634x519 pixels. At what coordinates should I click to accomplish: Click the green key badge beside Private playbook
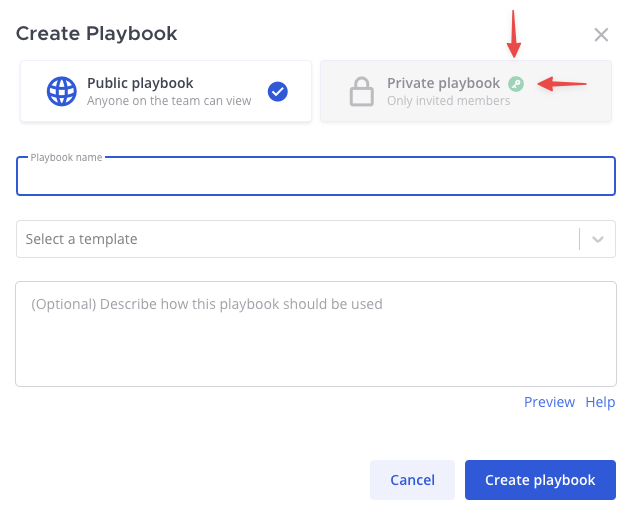[x=515, y=84]
